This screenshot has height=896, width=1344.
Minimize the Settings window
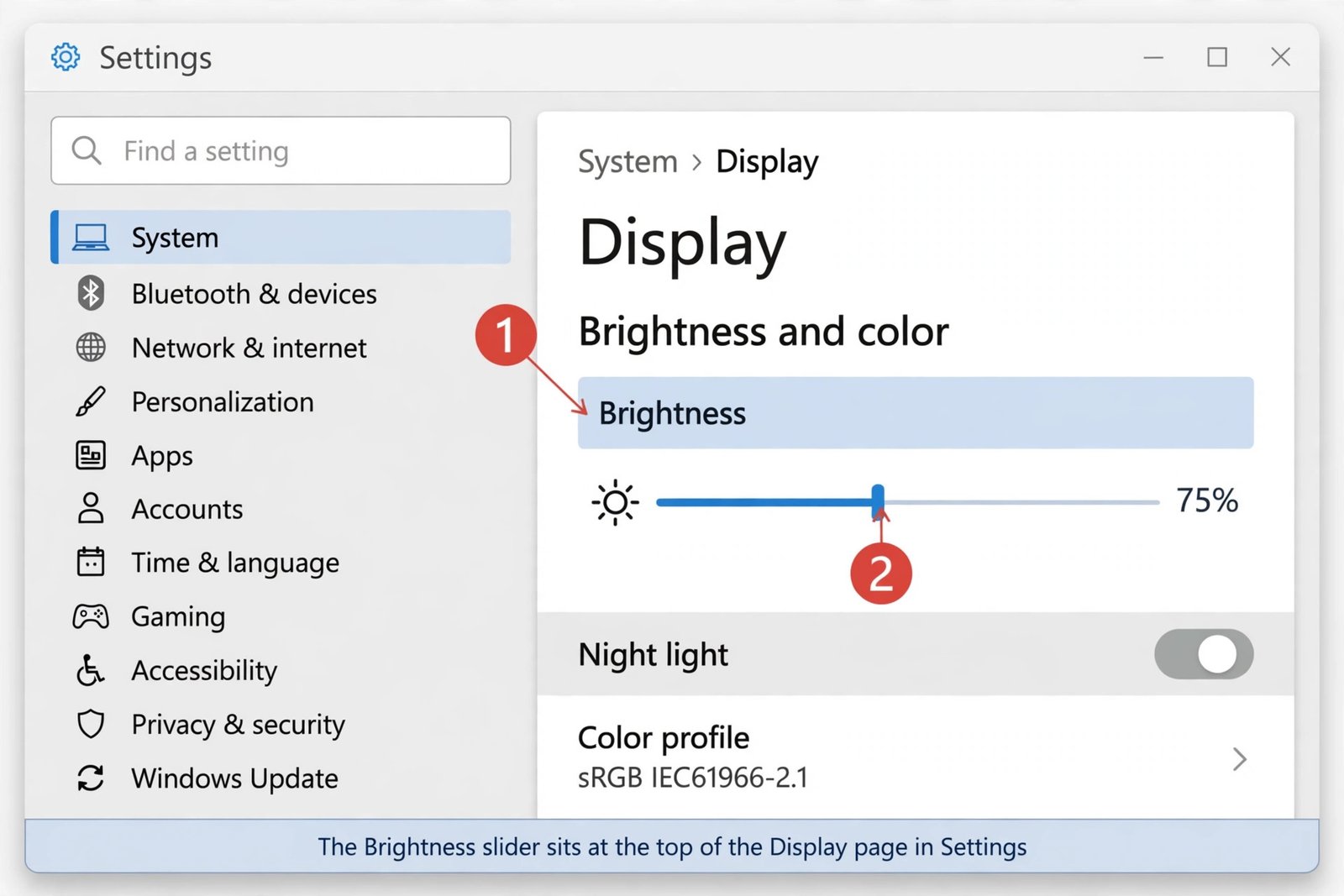click(x=1153, y=57)
